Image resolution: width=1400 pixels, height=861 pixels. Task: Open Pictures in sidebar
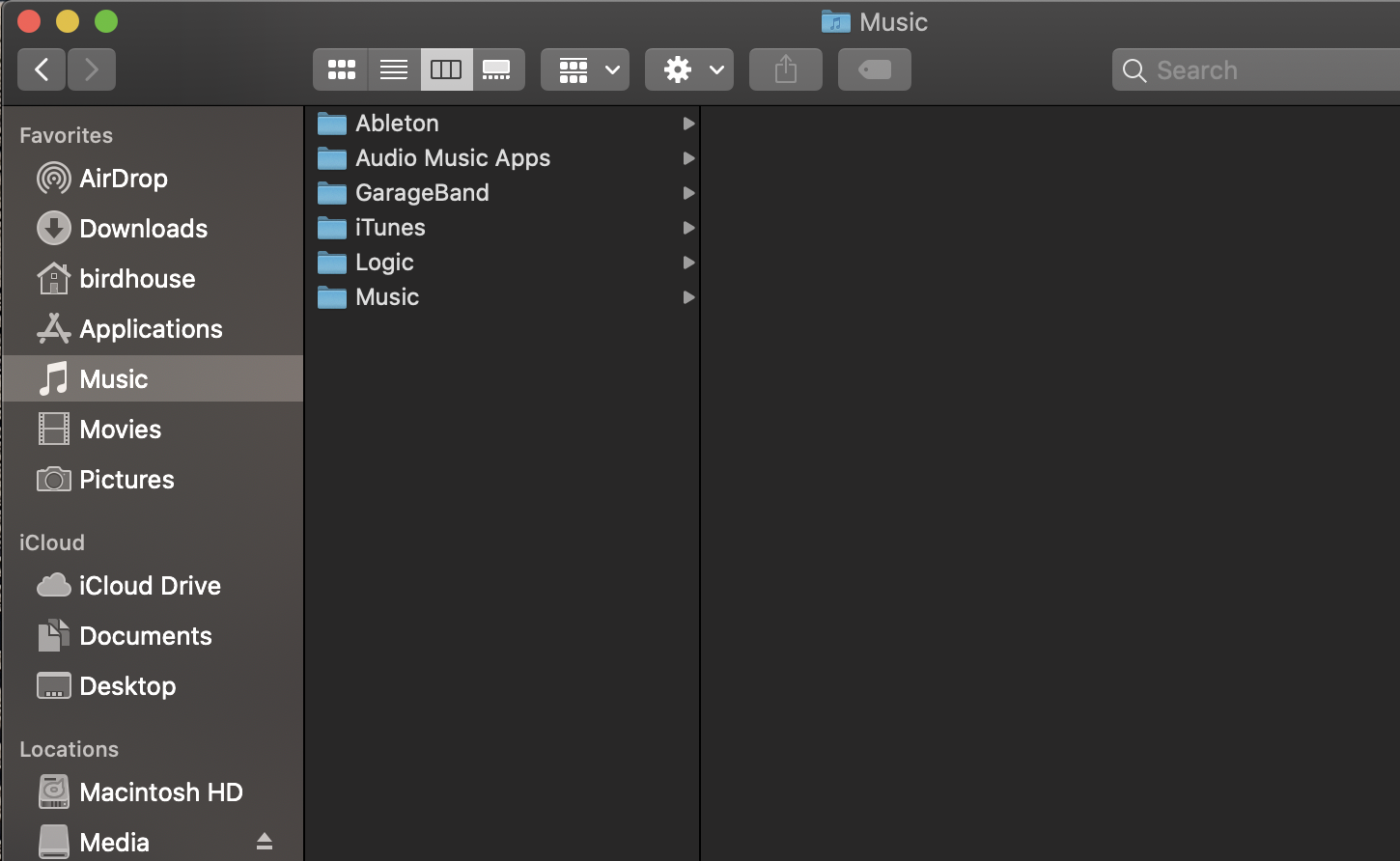(153, 480)
